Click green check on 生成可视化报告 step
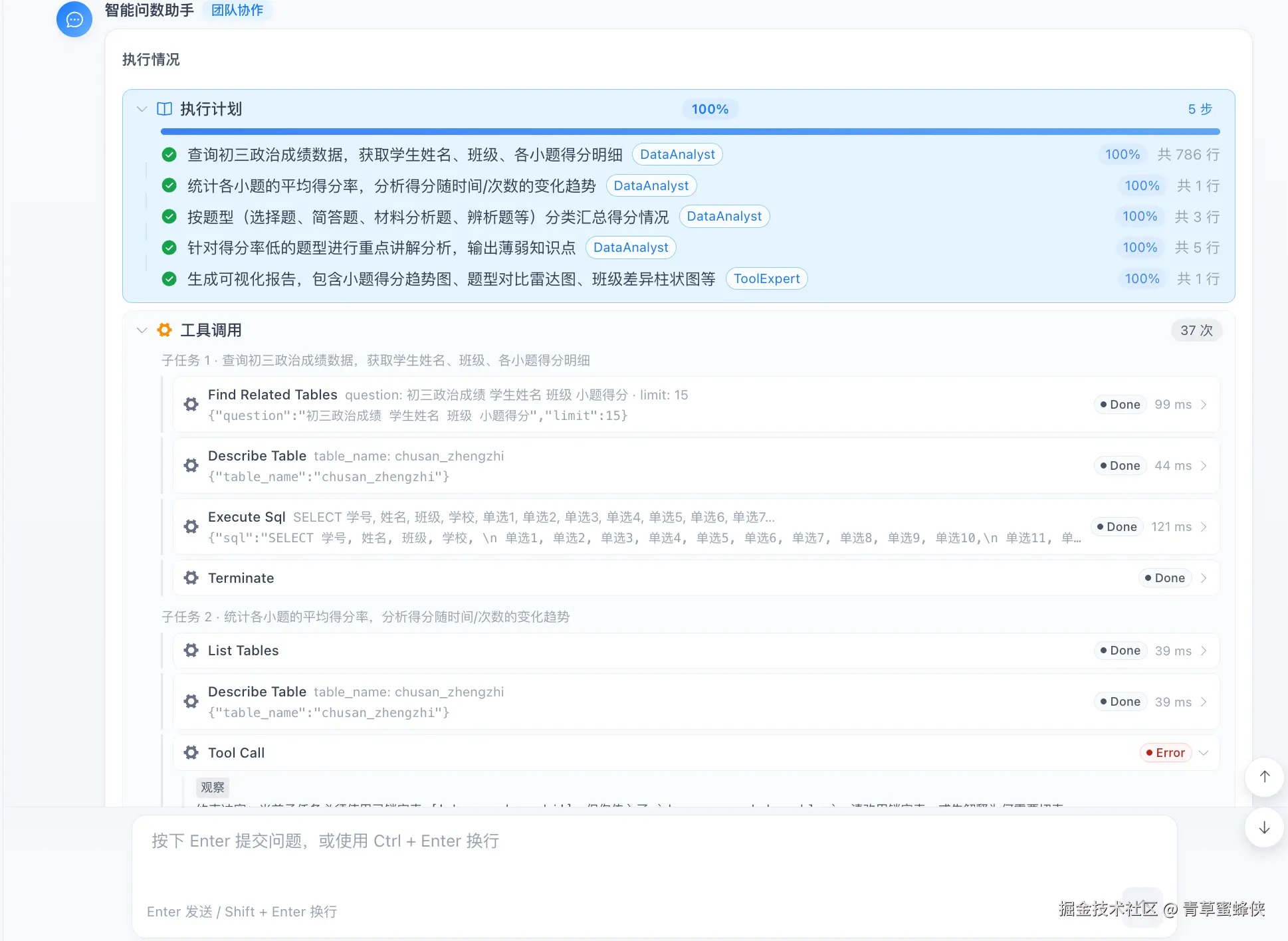This screenshot has height=941, width=1288. click(x=169, y=279)
